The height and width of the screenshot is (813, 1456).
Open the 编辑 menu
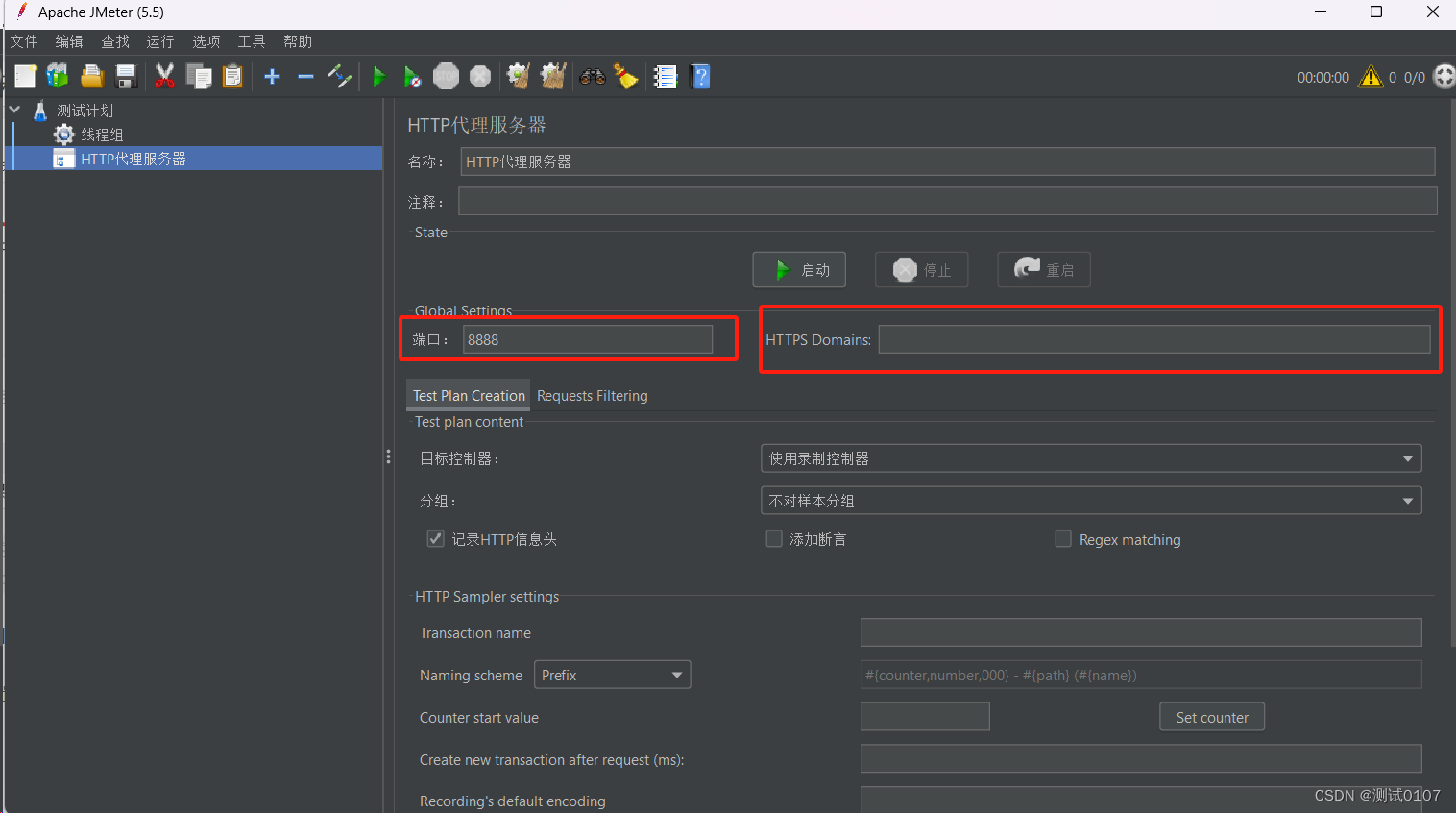pos(69,41)
